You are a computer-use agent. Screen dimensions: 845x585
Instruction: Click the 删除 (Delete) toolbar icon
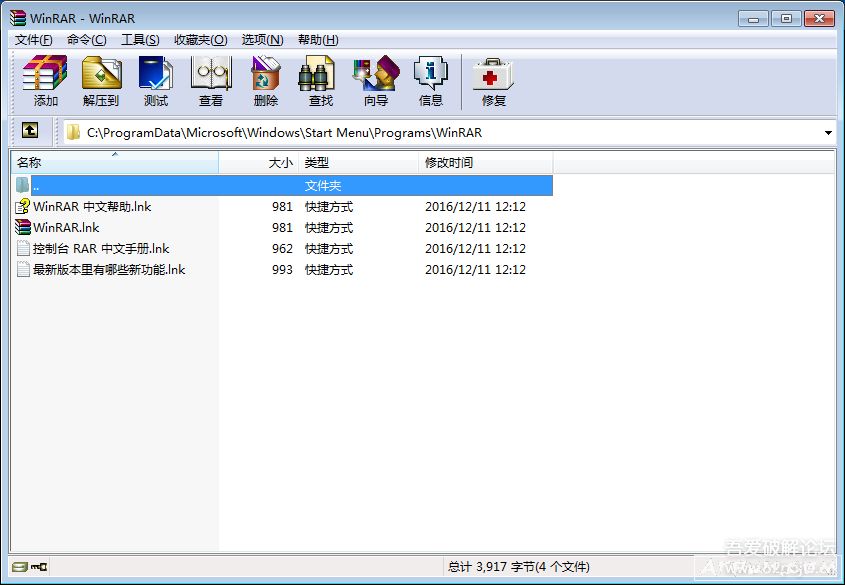point(266,73)
